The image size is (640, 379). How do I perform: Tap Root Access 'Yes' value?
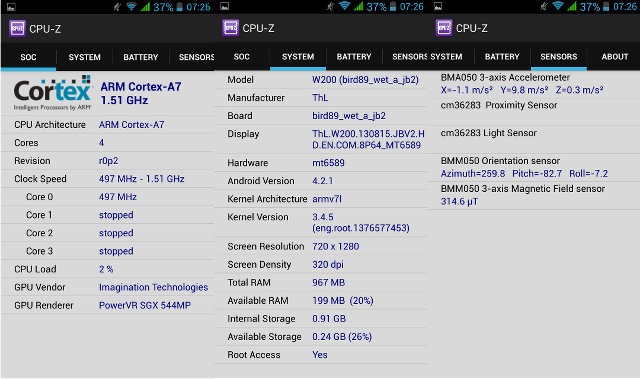[320, 355]
